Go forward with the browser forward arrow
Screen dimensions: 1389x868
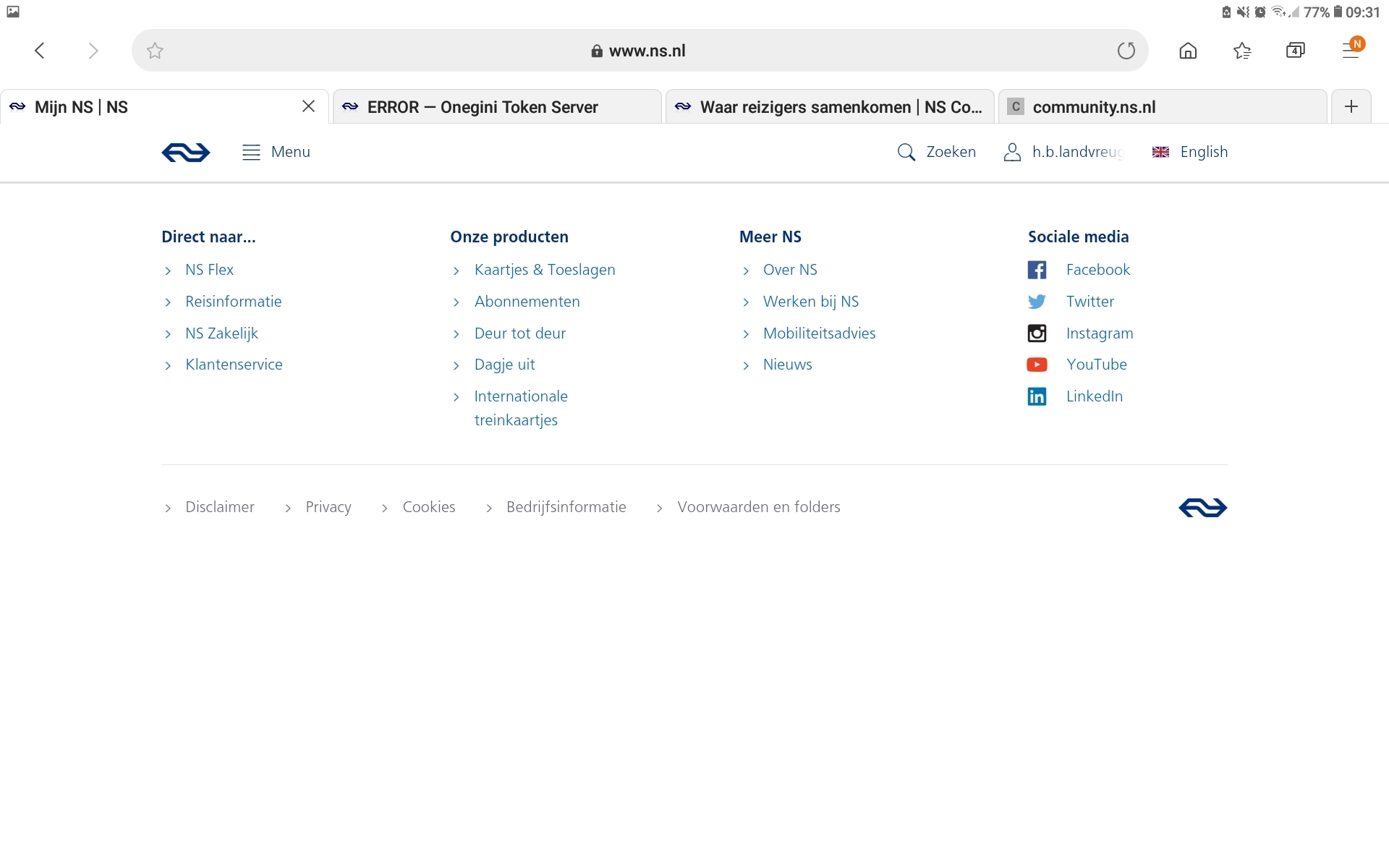click(93, 51)
